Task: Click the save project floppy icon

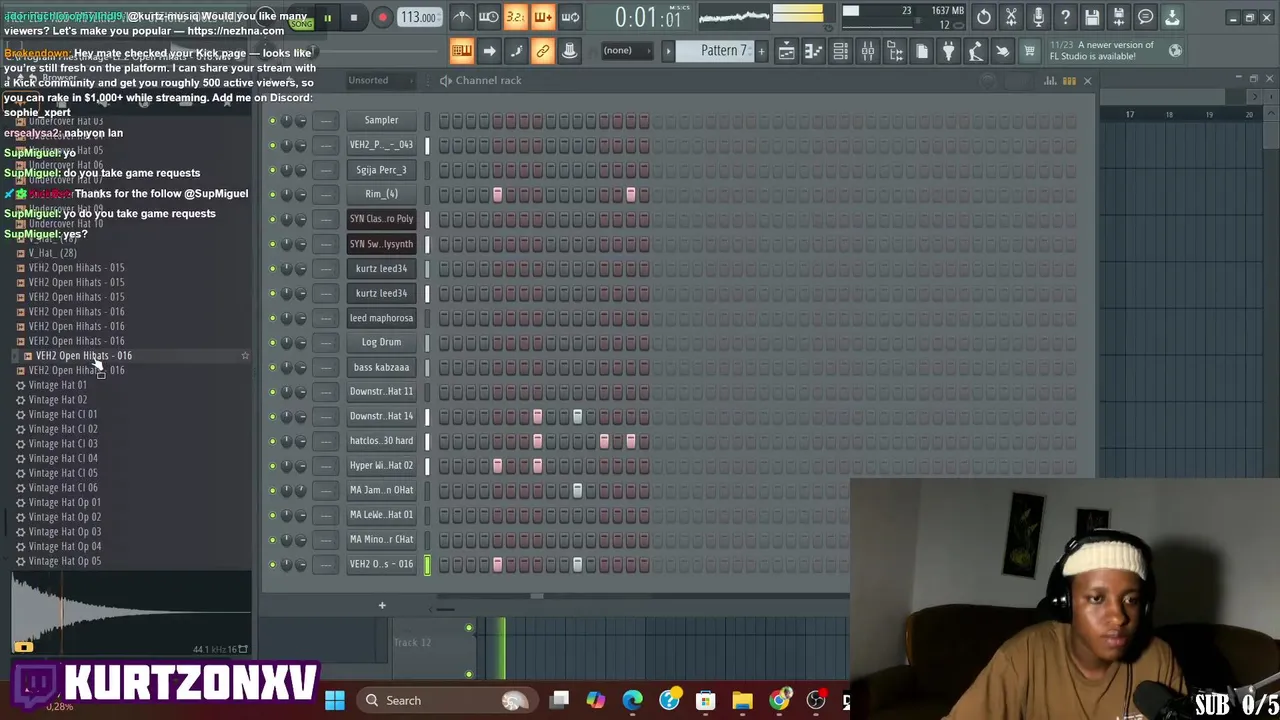Action: point(1092,17)
